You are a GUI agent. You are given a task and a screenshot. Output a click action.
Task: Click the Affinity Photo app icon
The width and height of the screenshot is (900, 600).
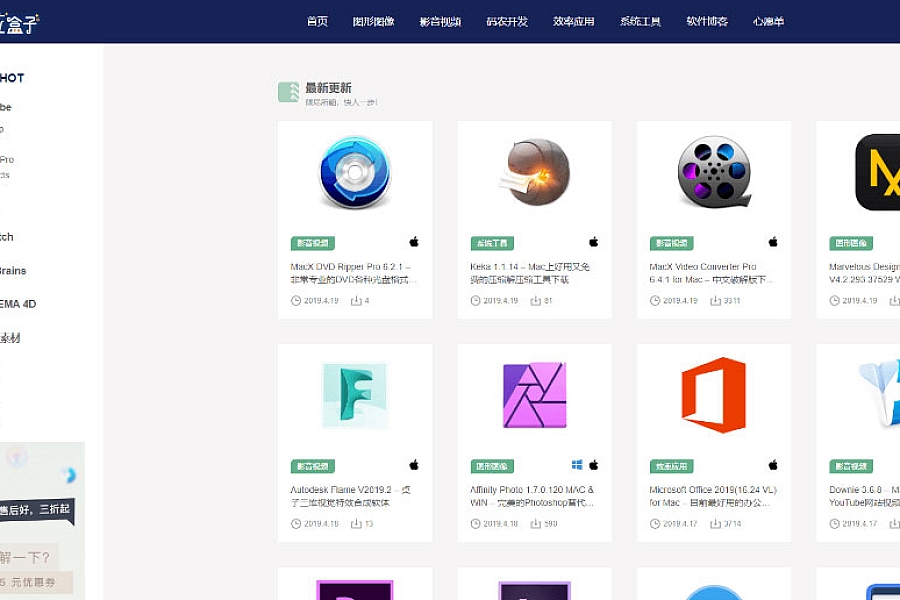[534, 395]
